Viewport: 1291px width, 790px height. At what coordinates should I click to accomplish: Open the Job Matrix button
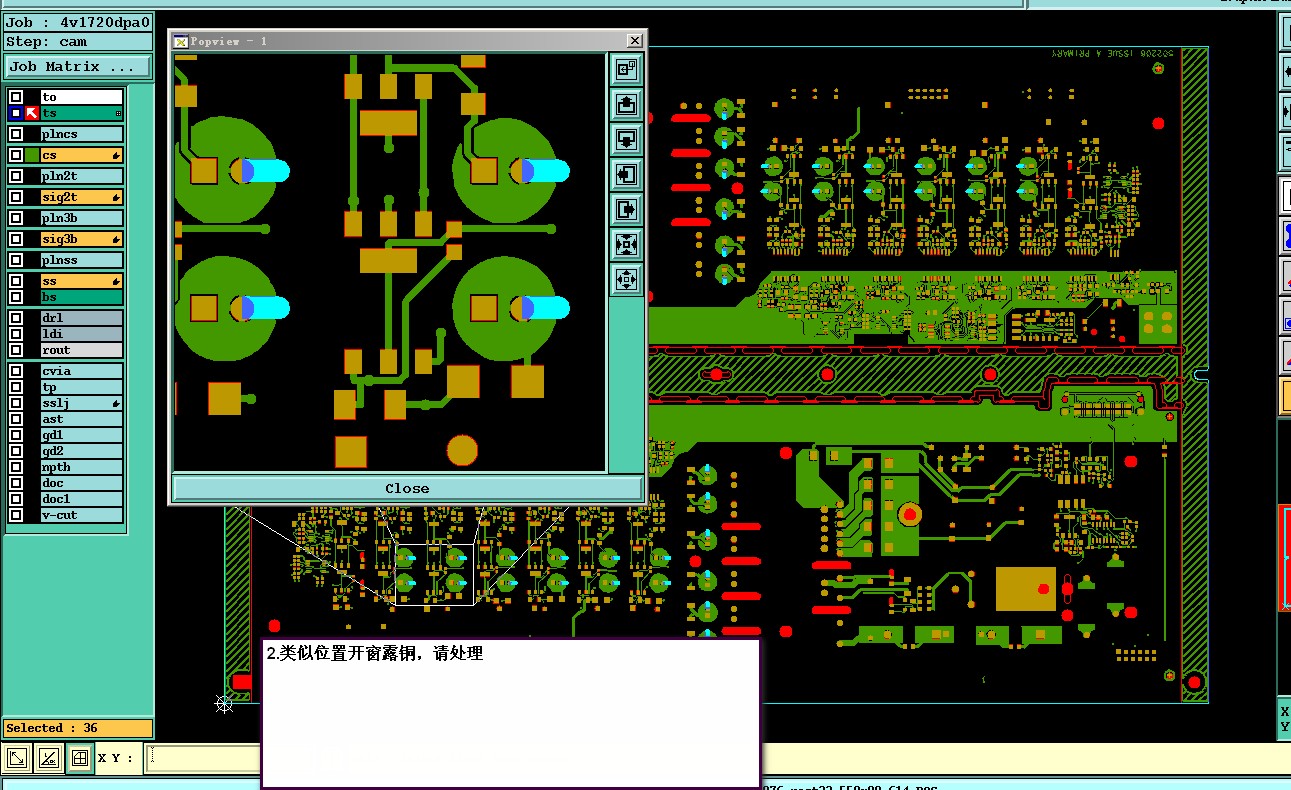pyautogui.click(x=78, y=67)
